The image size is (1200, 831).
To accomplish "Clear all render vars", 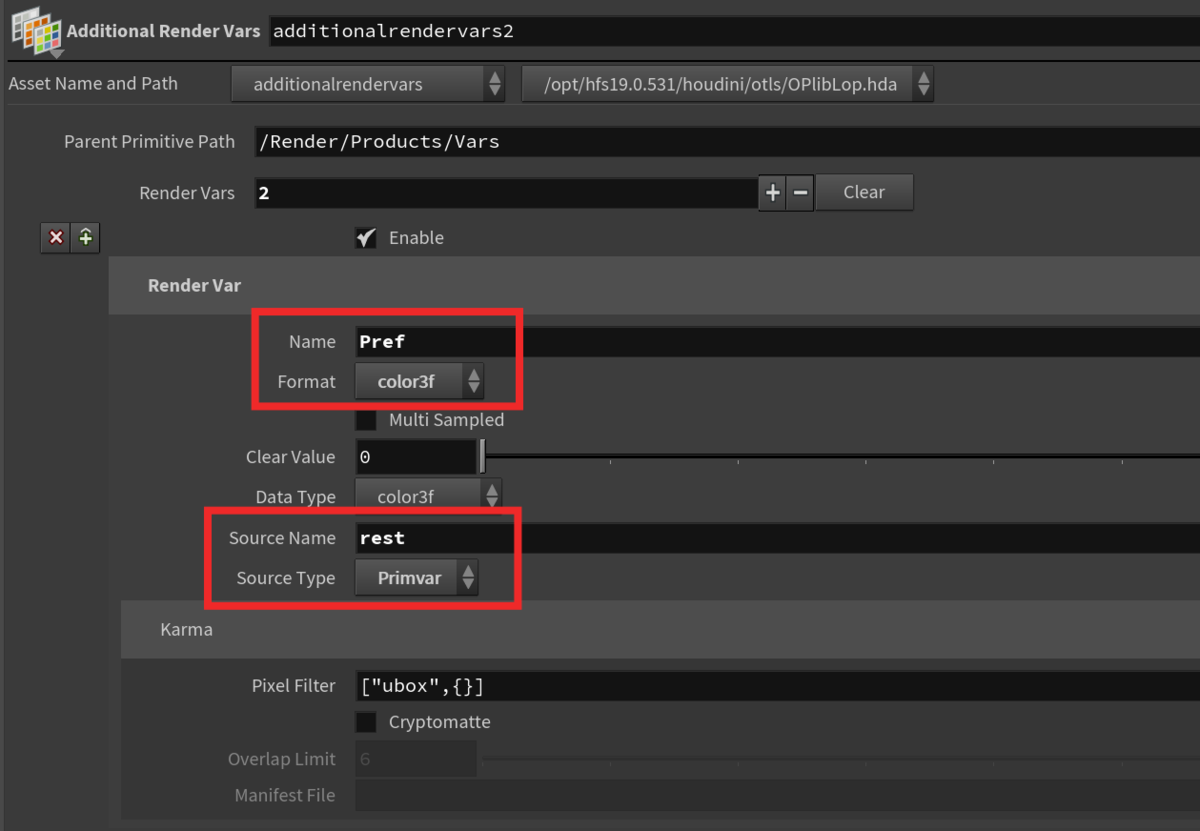I will point(864,192).
